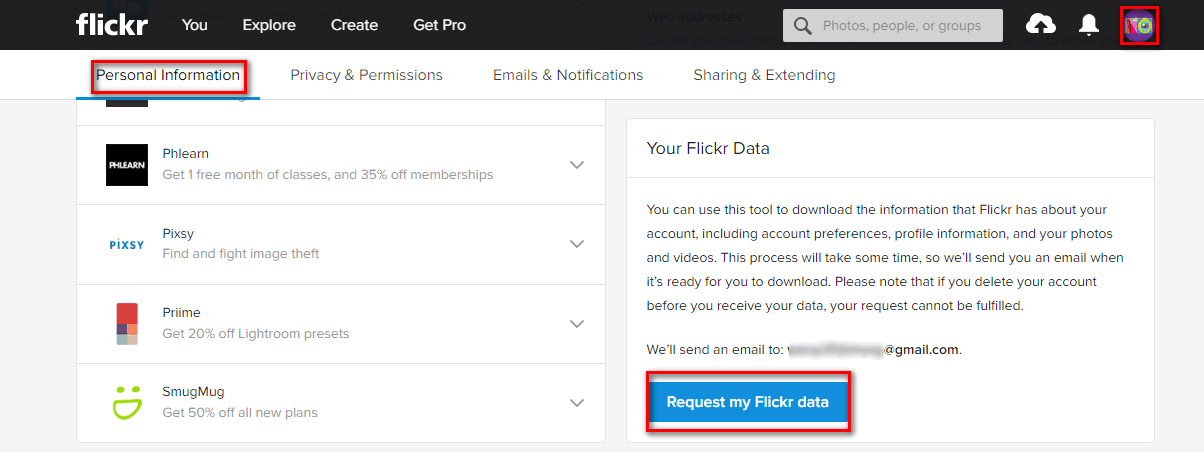This screenshot has width=1204, height=452.
Task: Switch to Privacy & Permissions tab
Action: tap(366, 75)
